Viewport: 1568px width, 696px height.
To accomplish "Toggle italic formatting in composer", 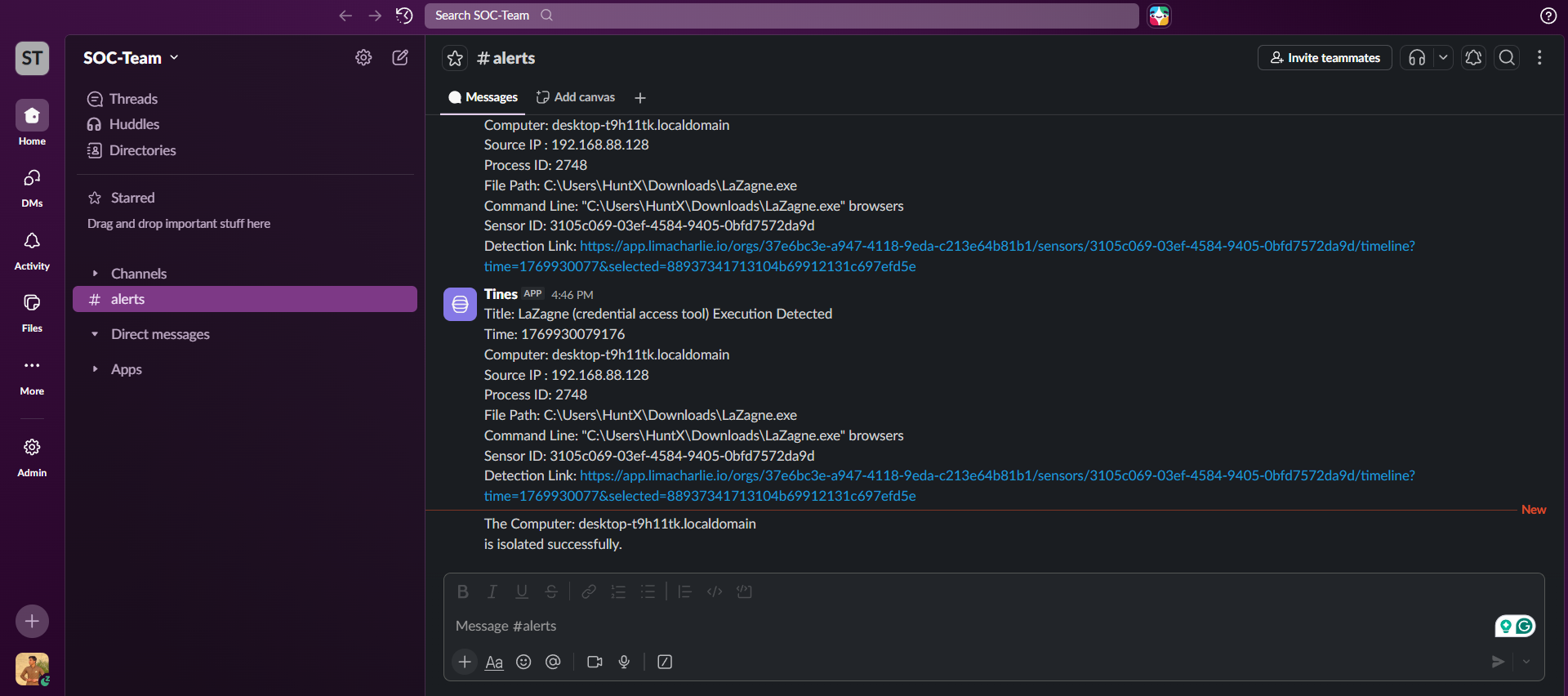I will click(x=492, y=591).
